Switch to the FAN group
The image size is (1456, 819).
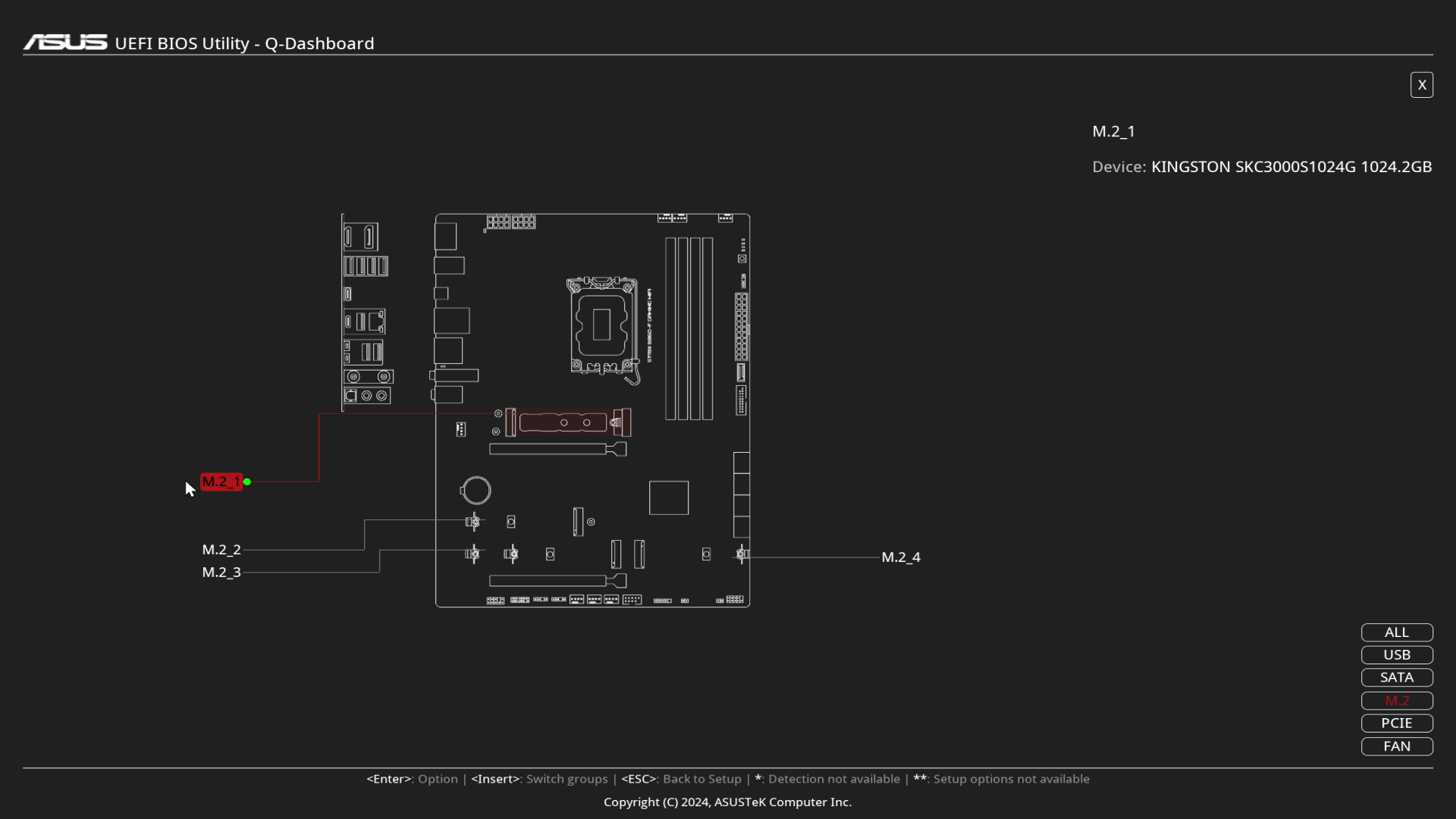(1396, 746)
